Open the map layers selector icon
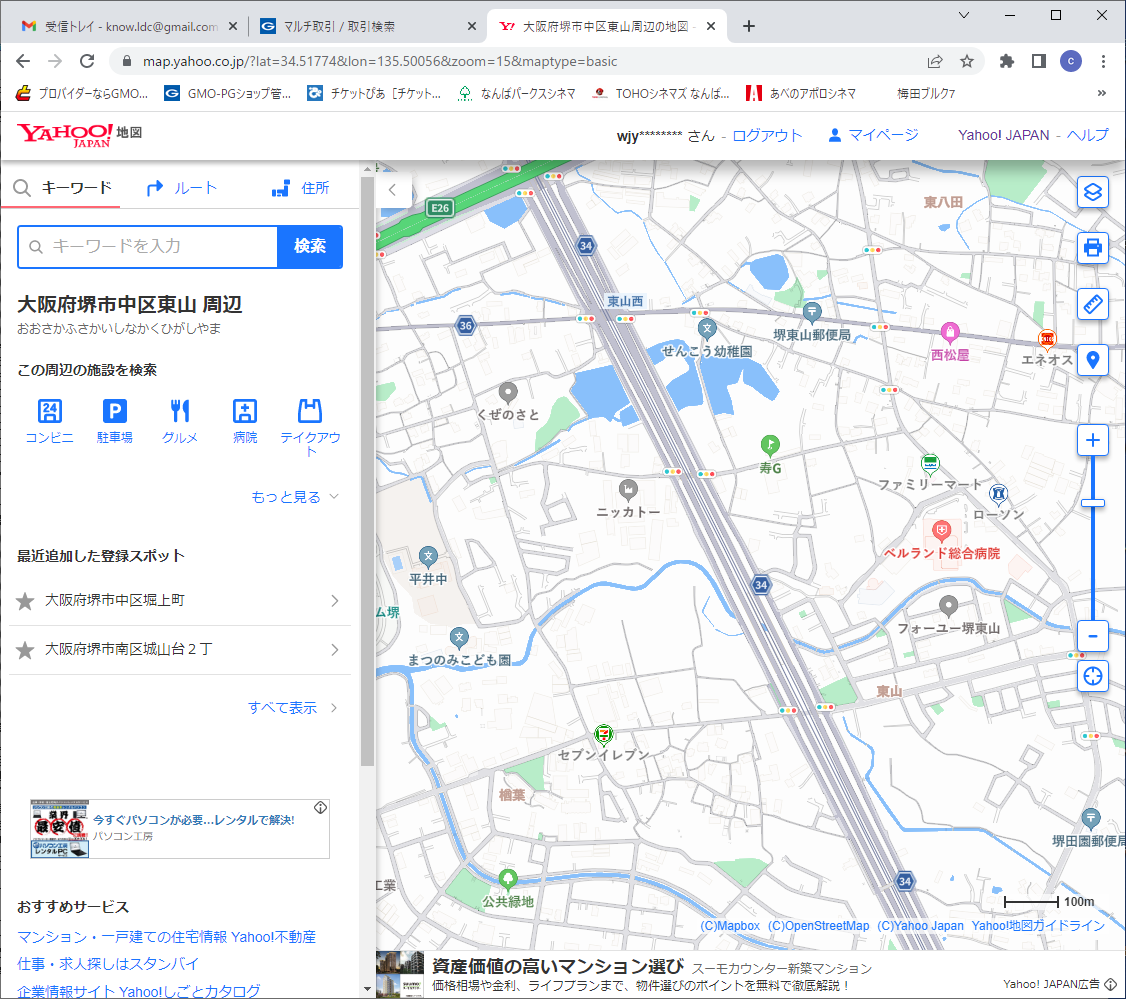1126x999 pixels. point(1093,192)
